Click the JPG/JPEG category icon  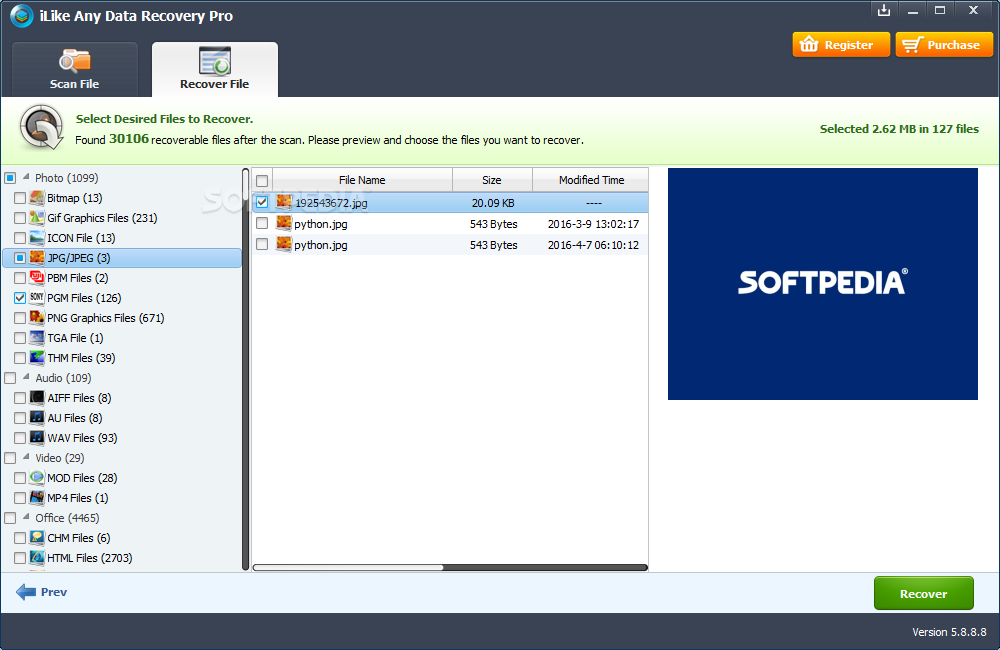37,258
